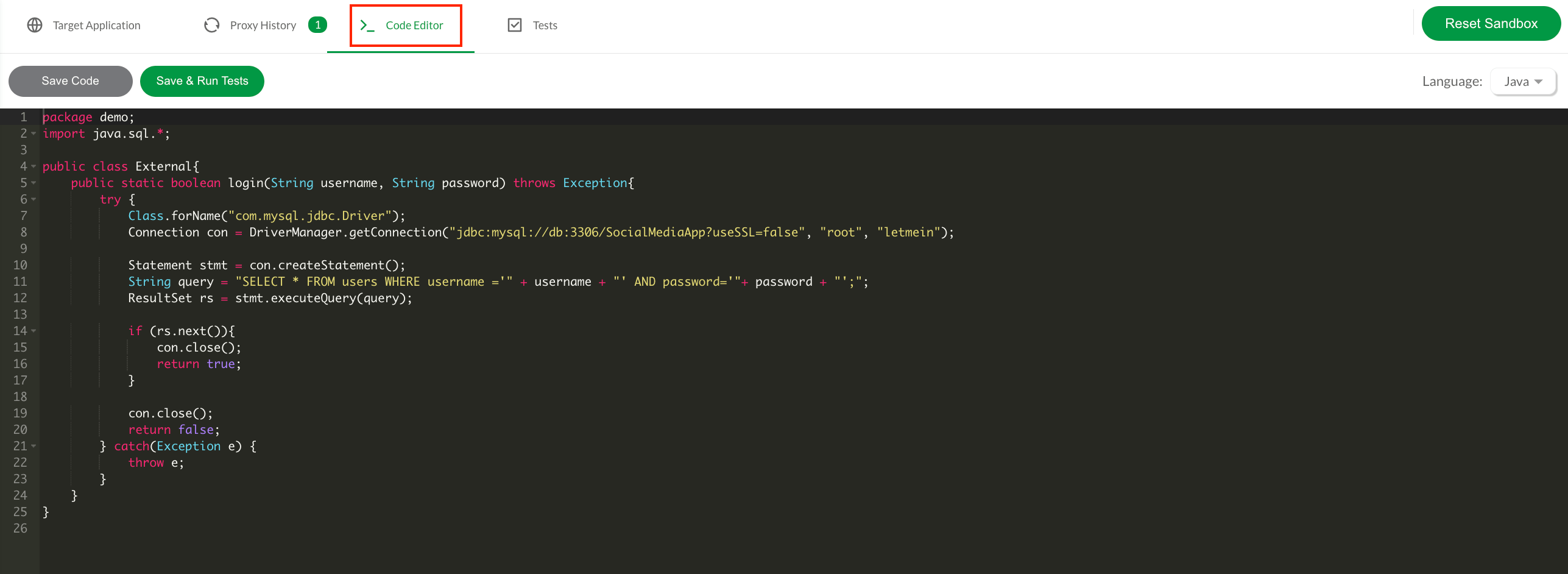Click line number 26 in the gutter
Viewport: 1568px width, 574px height.
pos(20,528)
